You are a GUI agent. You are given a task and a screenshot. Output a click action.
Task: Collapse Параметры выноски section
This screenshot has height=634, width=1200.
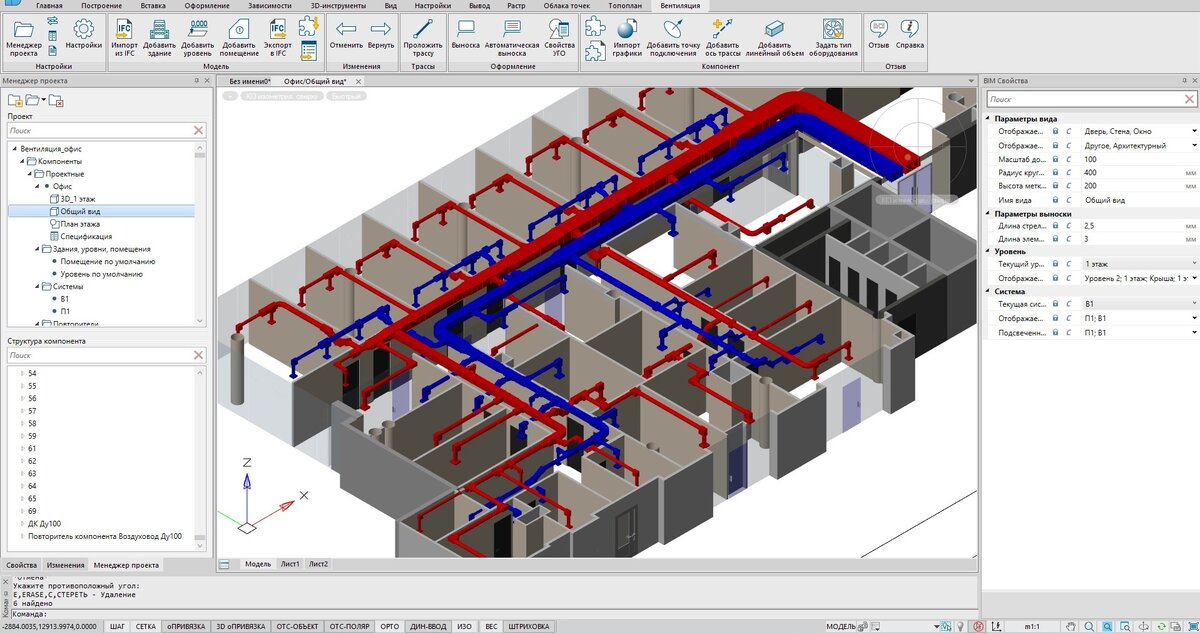point(989,213)
